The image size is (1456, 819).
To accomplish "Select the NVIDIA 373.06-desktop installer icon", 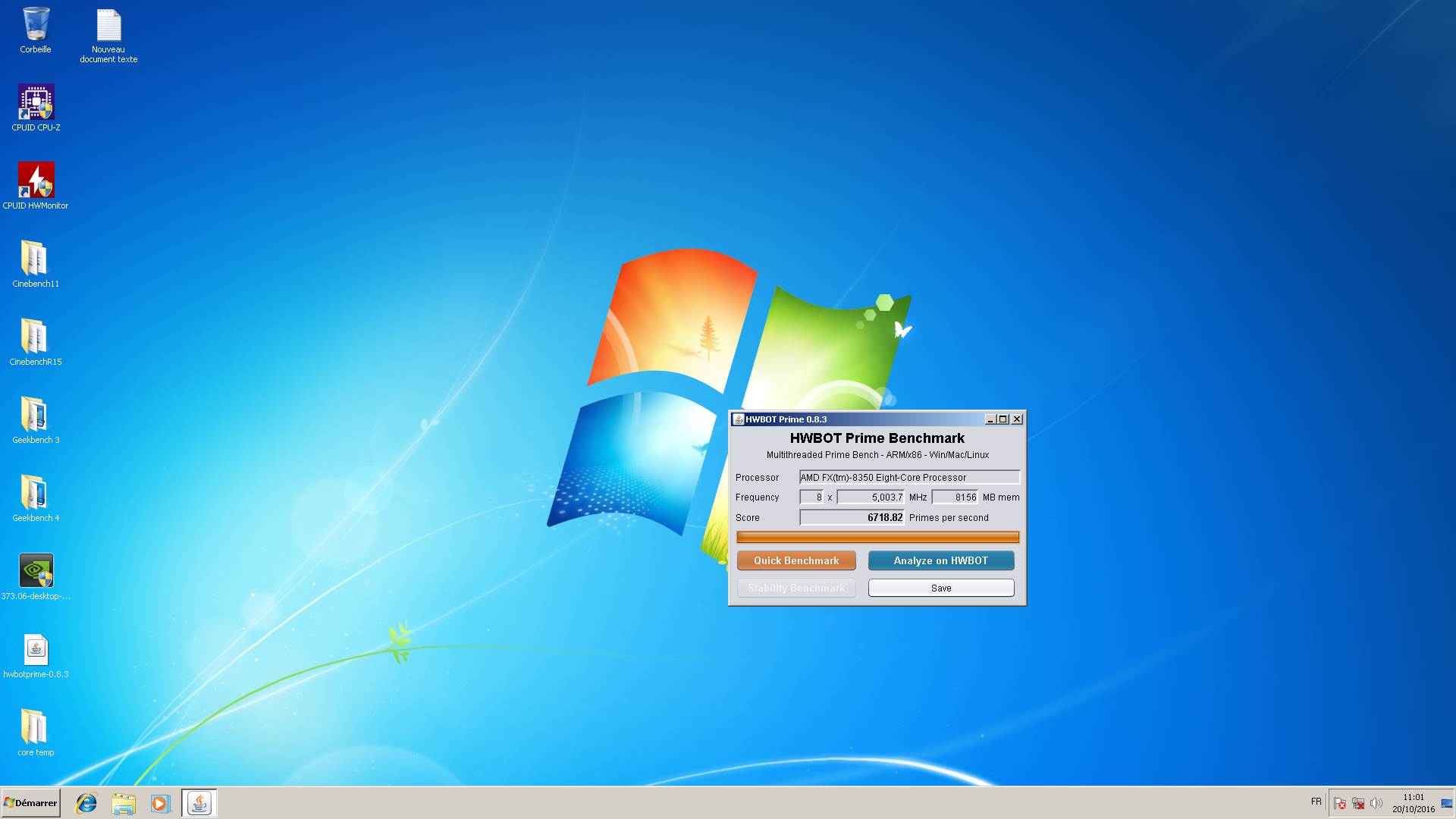I will click(x=36, y=576).
